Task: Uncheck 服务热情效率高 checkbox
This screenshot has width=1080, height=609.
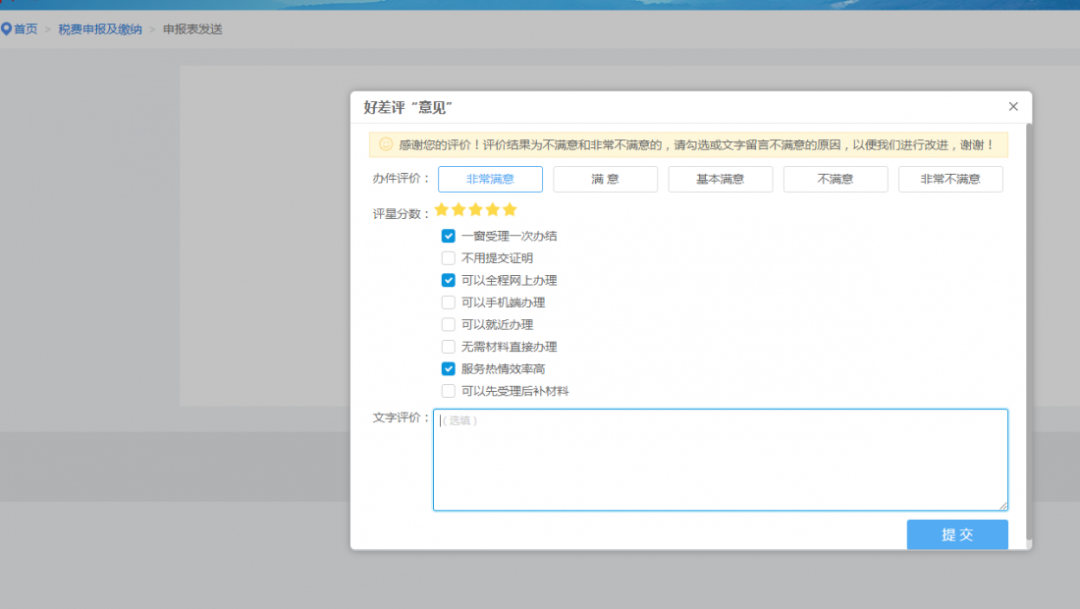Action: (x=448, y=369)
